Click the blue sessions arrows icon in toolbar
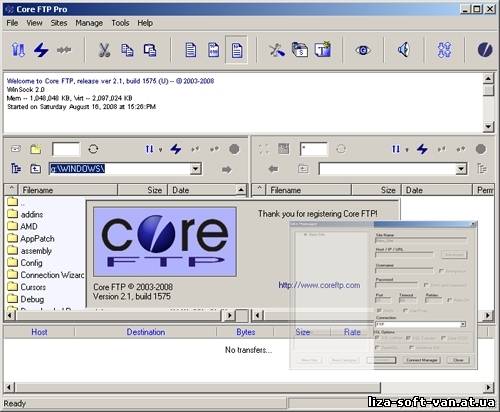 [x=444, y=50]
